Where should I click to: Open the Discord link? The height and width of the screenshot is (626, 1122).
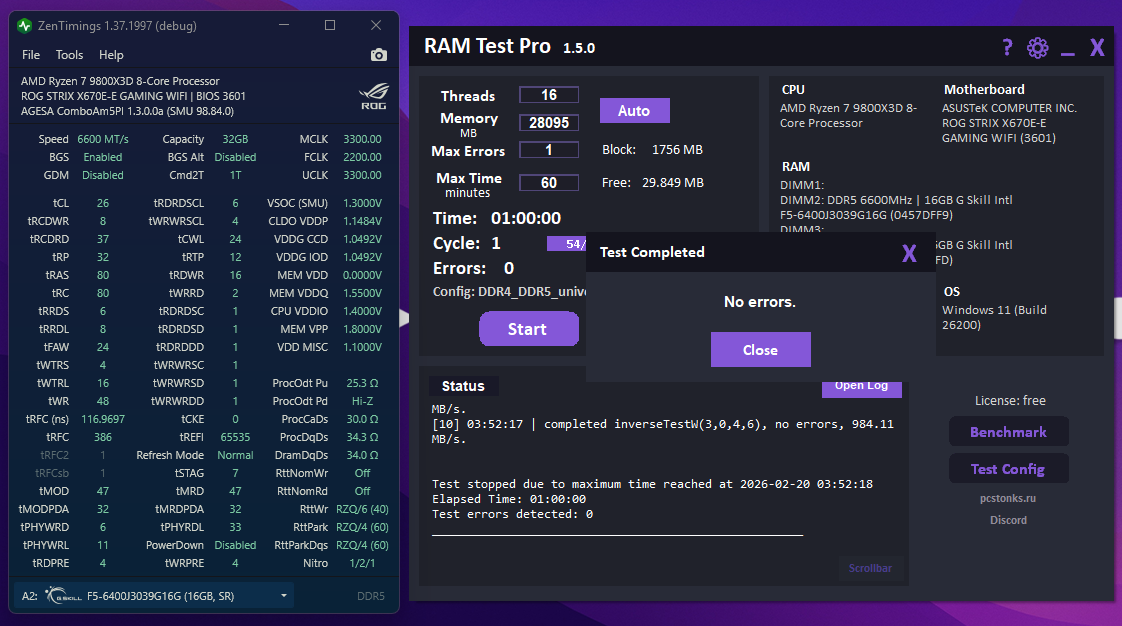coord(1008,520)
